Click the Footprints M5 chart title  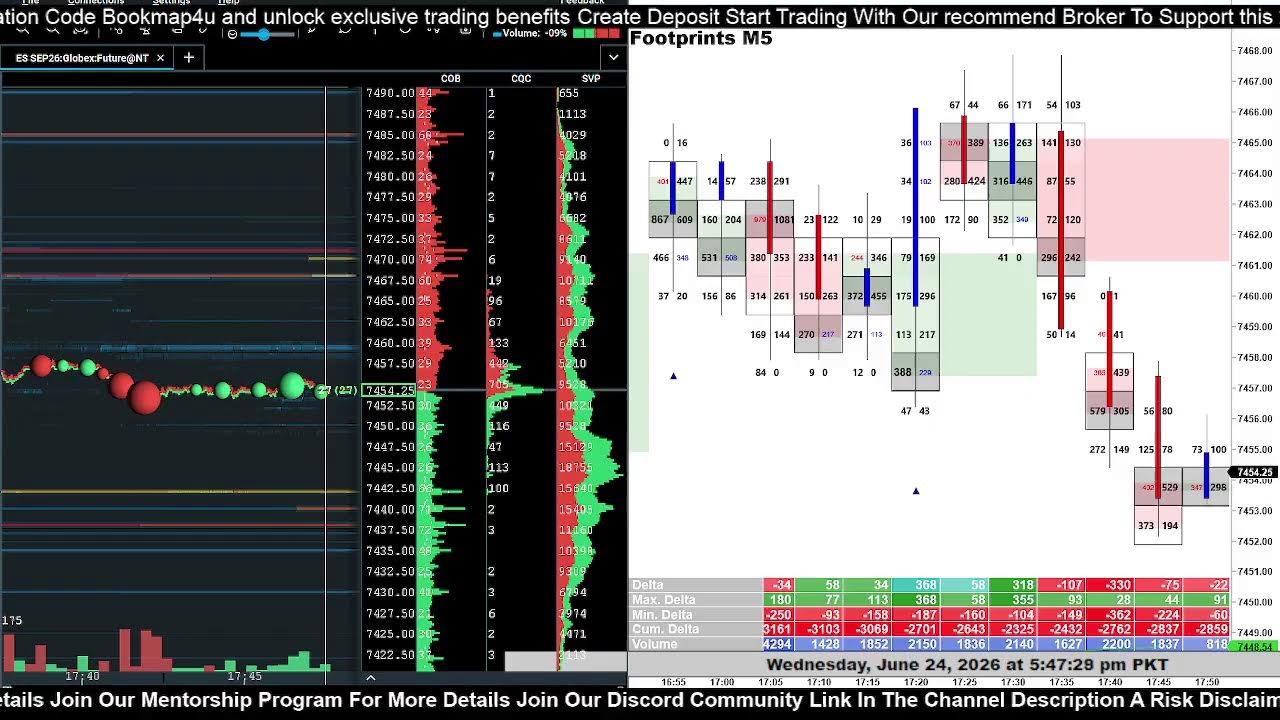coord(701,39)
